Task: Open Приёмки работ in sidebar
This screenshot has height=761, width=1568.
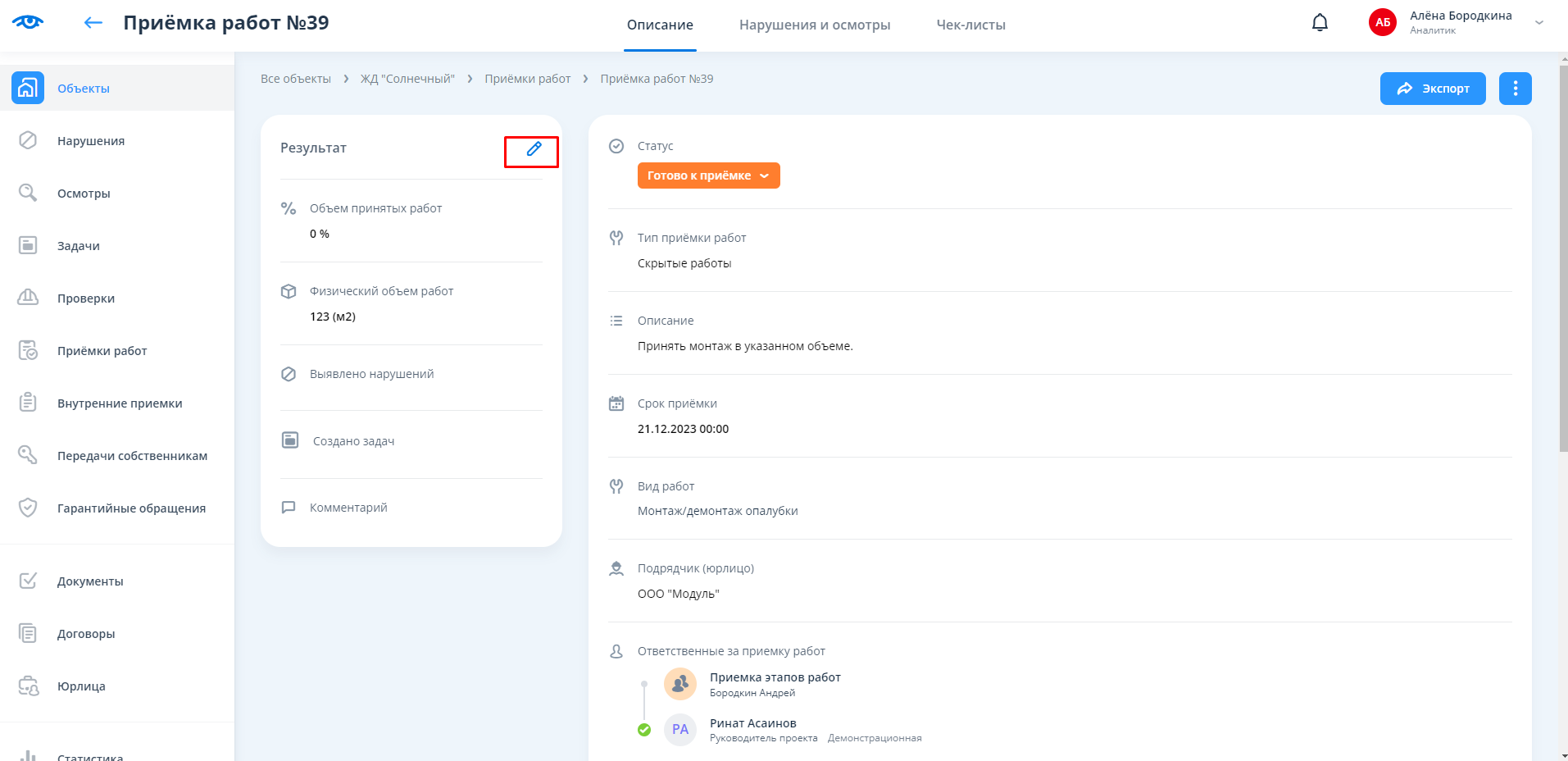Action: pos(102,351)
